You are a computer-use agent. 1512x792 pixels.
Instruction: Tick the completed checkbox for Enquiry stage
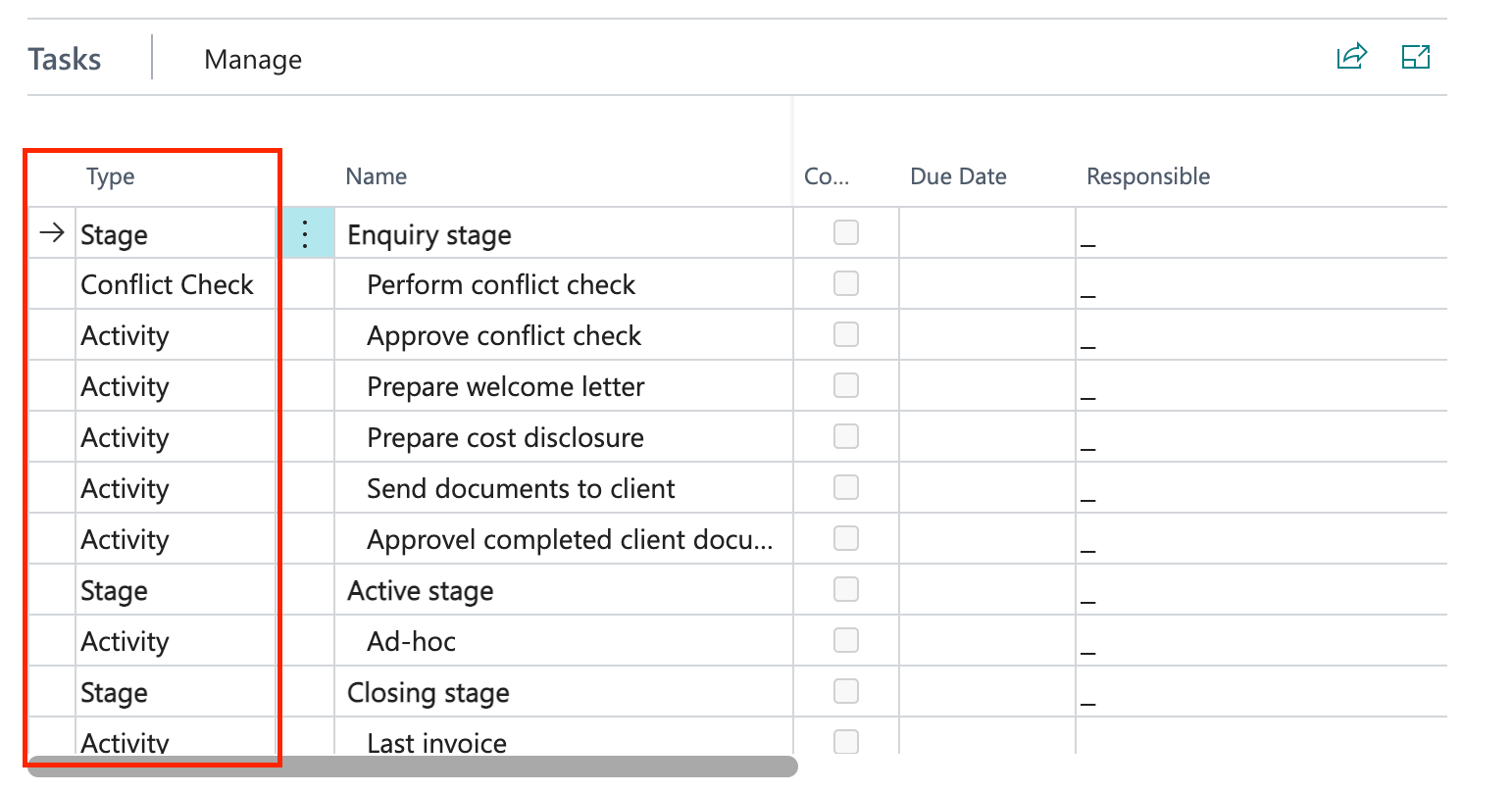coord(846,232)
